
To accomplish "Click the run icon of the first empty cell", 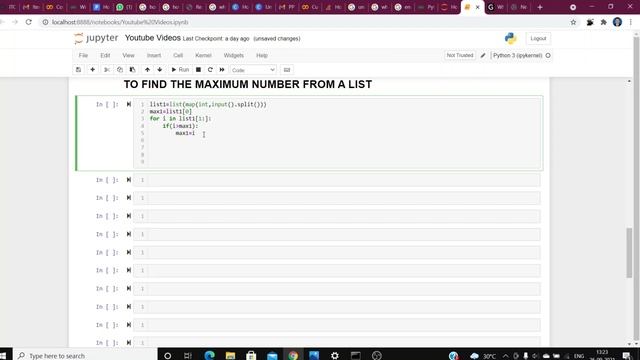I will (129, 180).
